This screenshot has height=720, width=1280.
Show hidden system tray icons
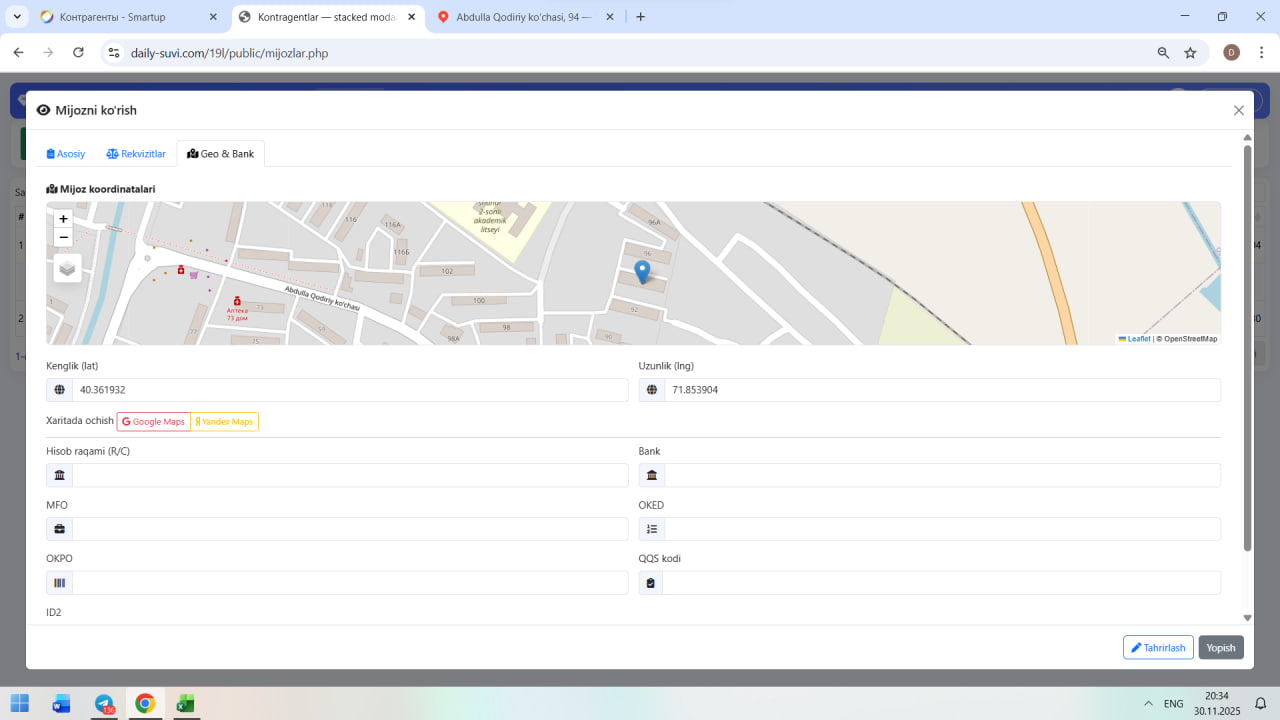(x=1146, y=704)
